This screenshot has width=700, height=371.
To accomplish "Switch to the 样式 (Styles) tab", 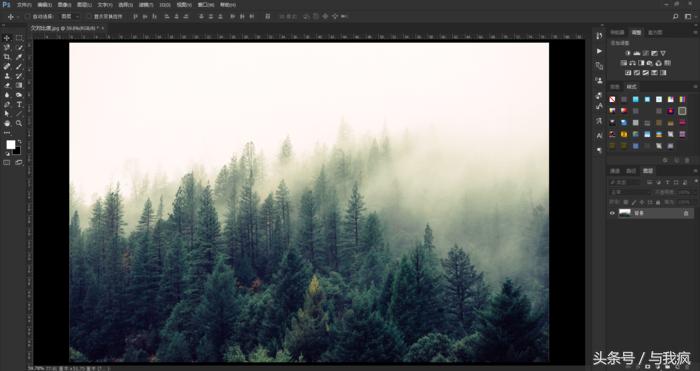I will coord(631,87).
